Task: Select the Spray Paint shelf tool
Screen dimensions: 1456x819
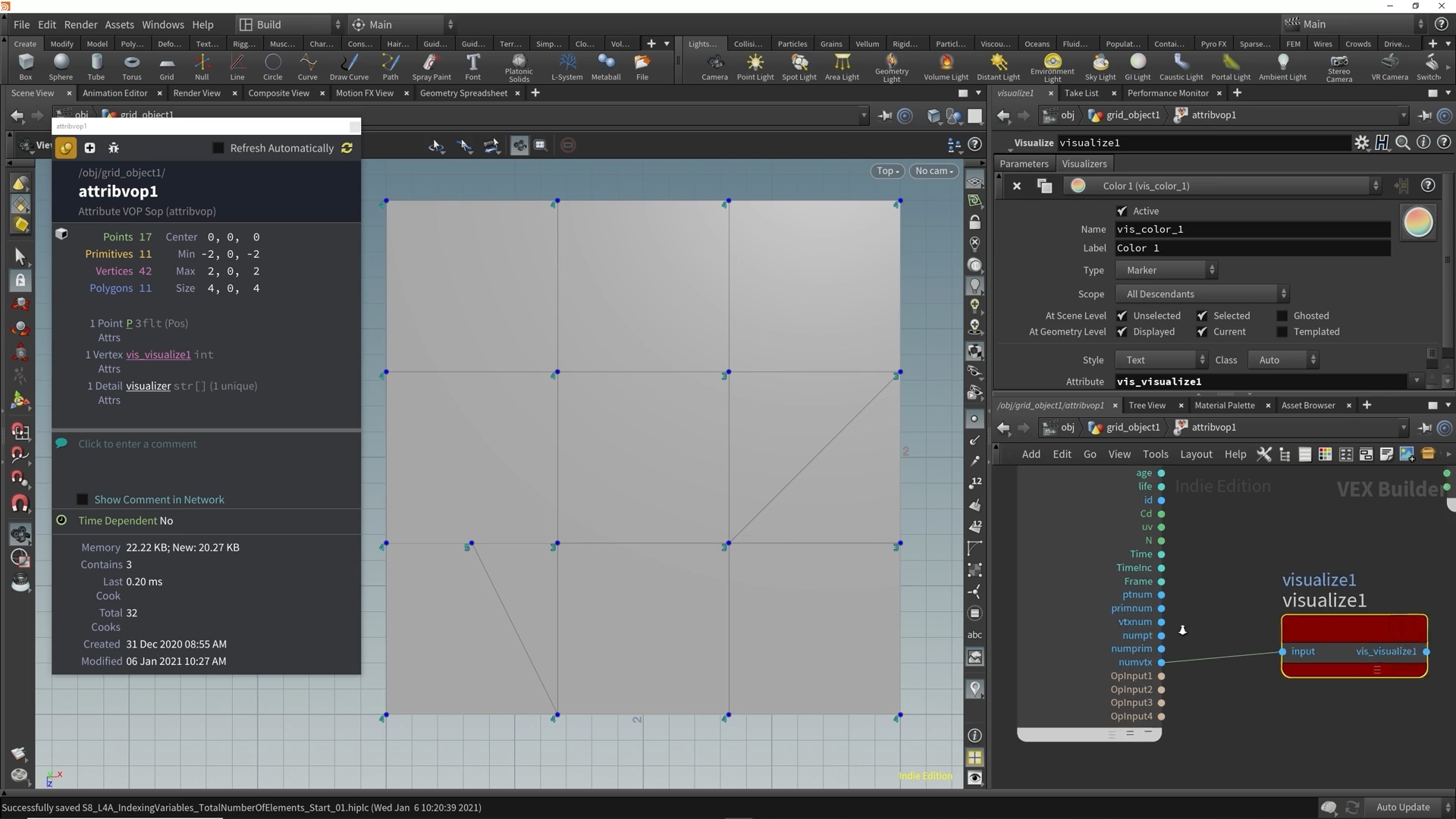Action: pyautogui.click(x=431, y=66)
